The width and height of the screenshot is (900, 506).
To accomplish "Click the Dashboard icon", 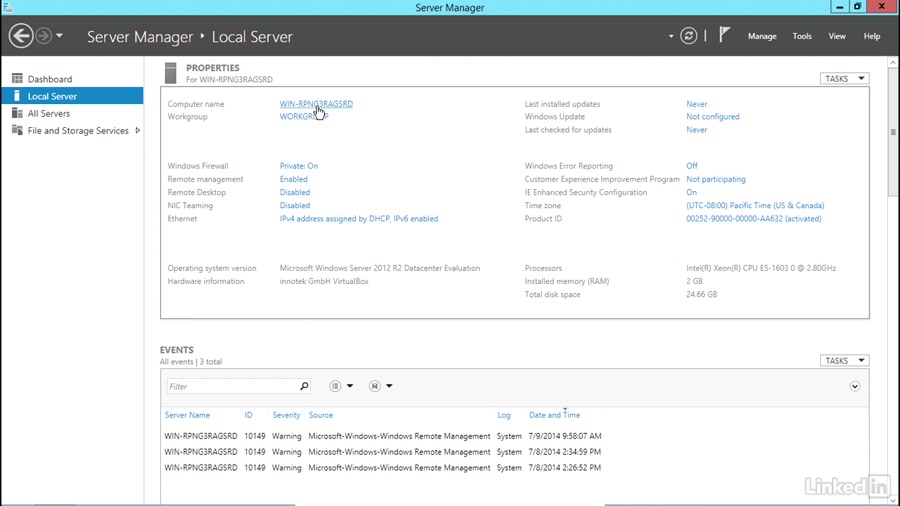I will pos(17,78).
